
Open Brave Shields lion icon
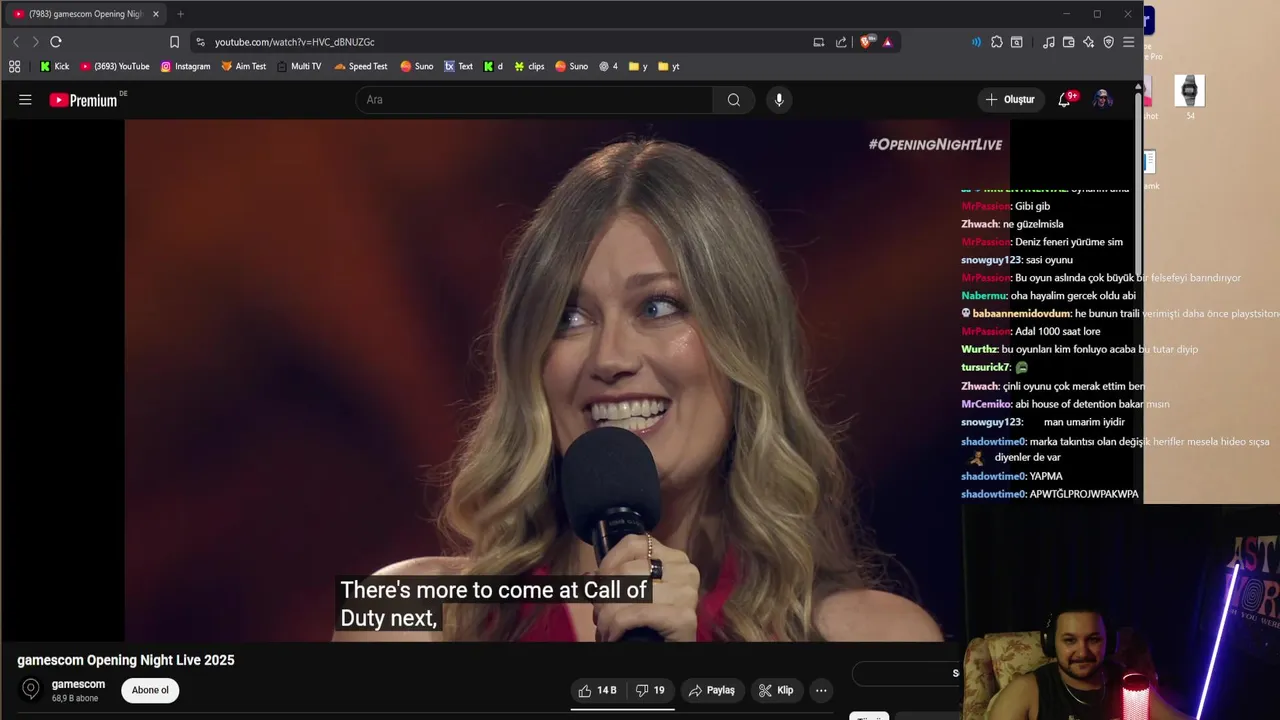coord(866,42)
